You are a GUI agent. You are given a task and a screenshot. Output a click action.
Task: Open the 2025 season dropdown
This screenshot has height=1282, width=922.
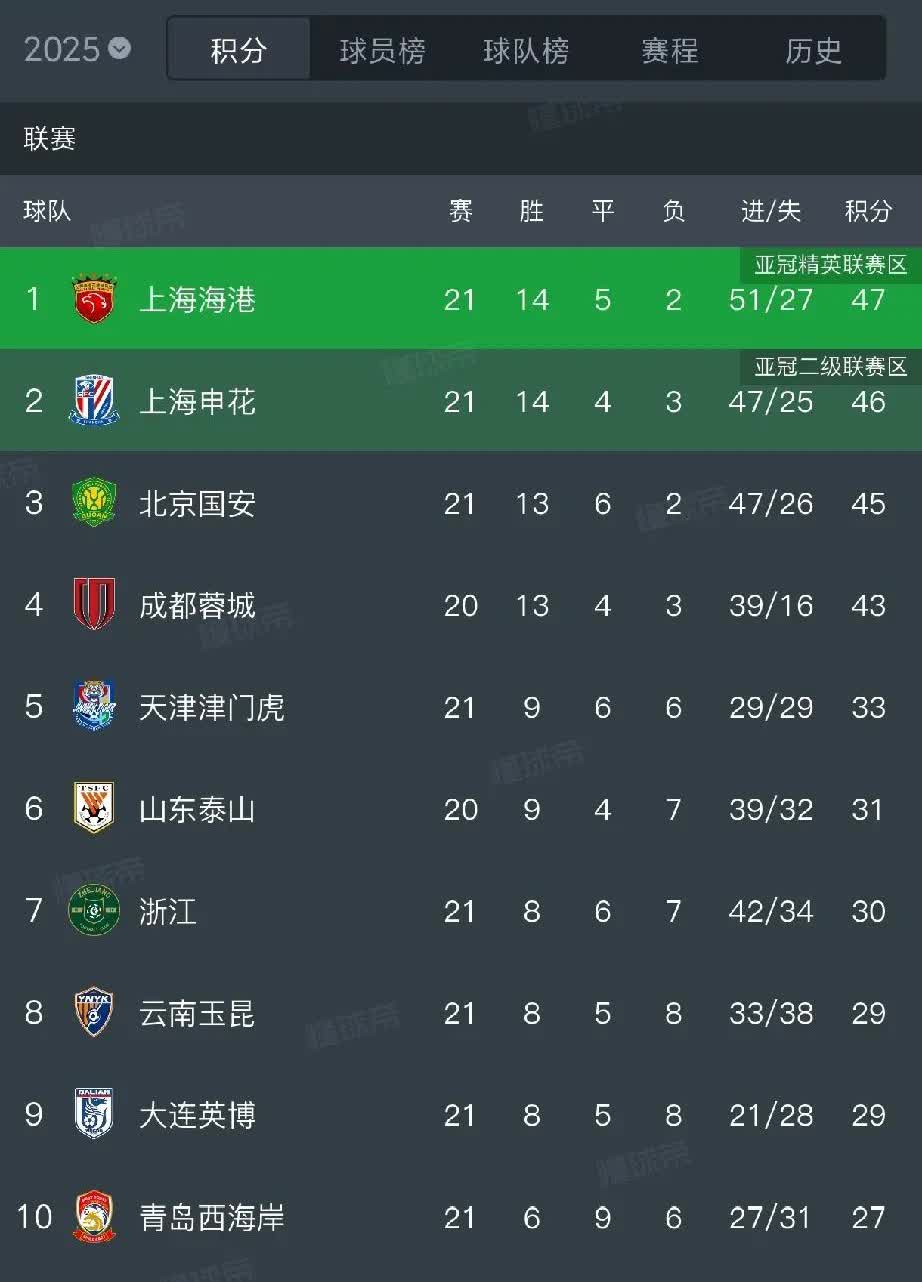(78, 49)
